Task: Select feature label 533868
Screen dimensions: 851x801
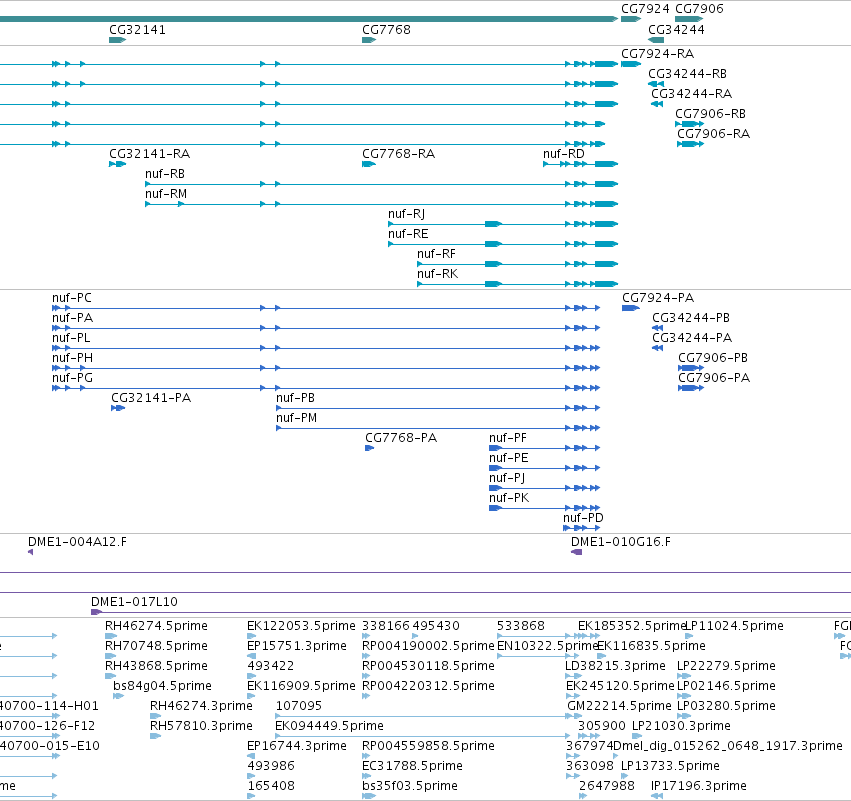Action: coord(520,626)
